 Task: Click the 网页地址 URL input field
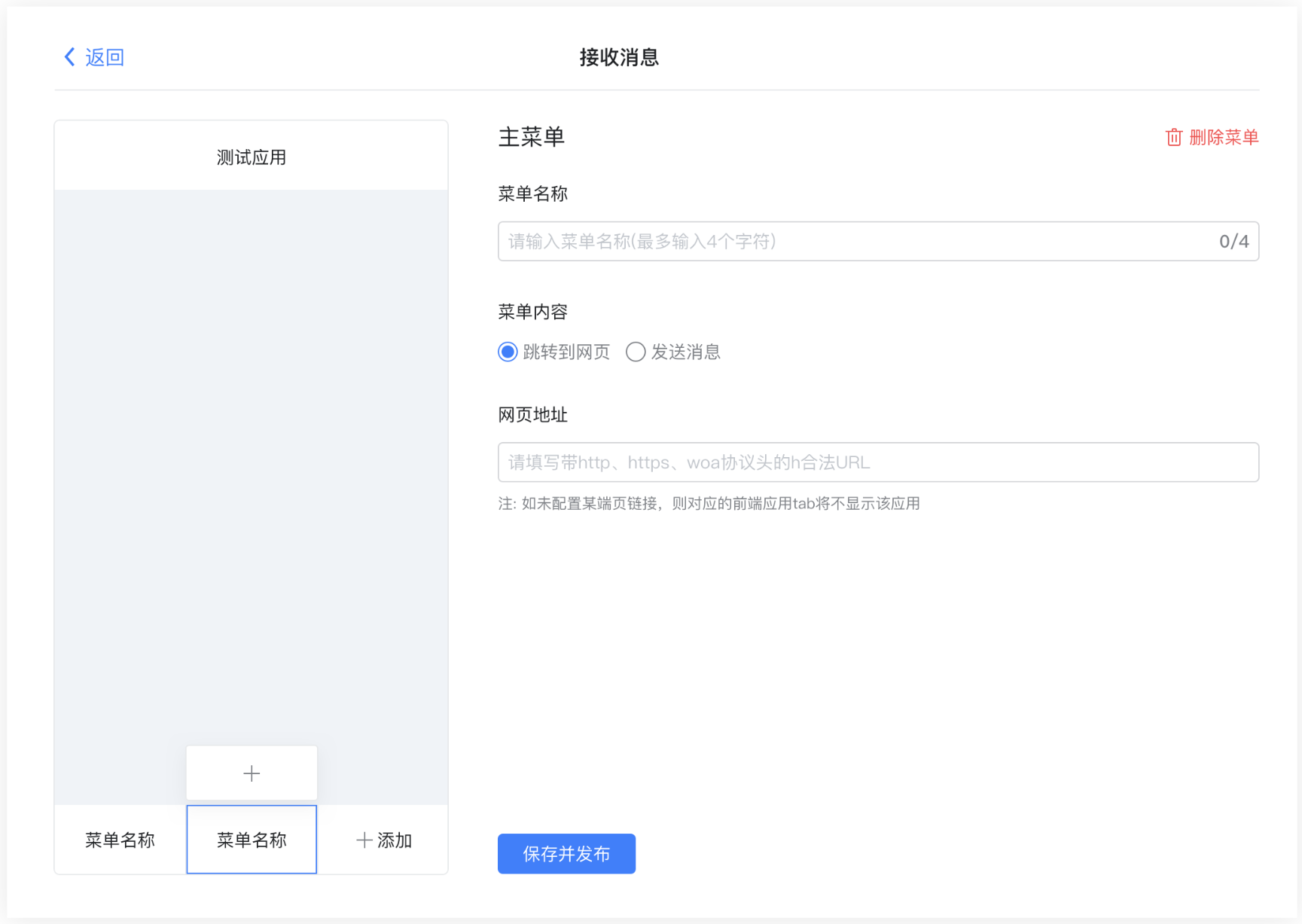tap(877, 462)
